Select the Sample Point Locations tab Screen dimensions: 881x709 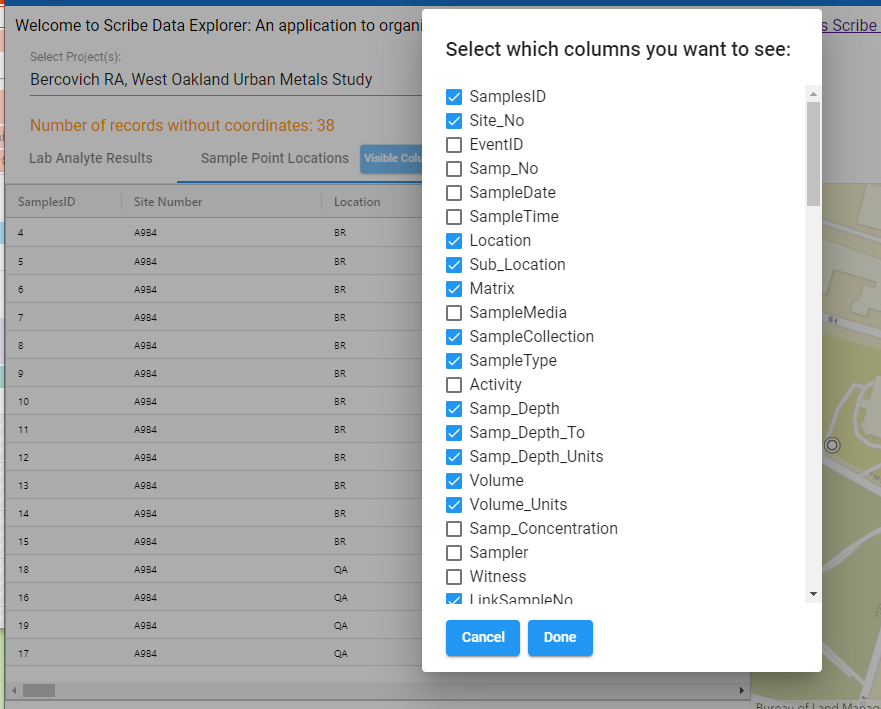click(275, 158)
